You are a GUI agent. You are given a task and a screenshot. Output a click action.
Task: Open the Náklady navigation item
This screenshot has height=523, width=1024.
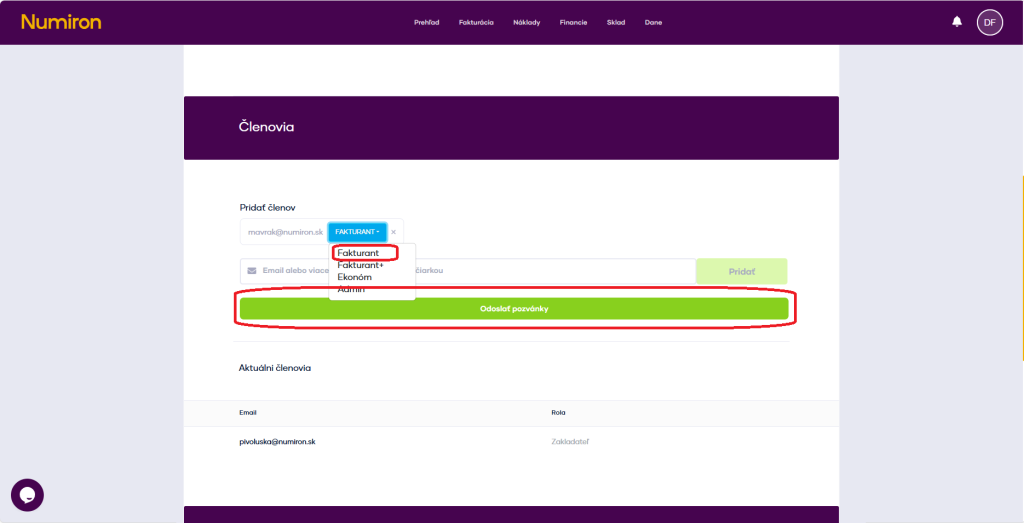[526, 22]
